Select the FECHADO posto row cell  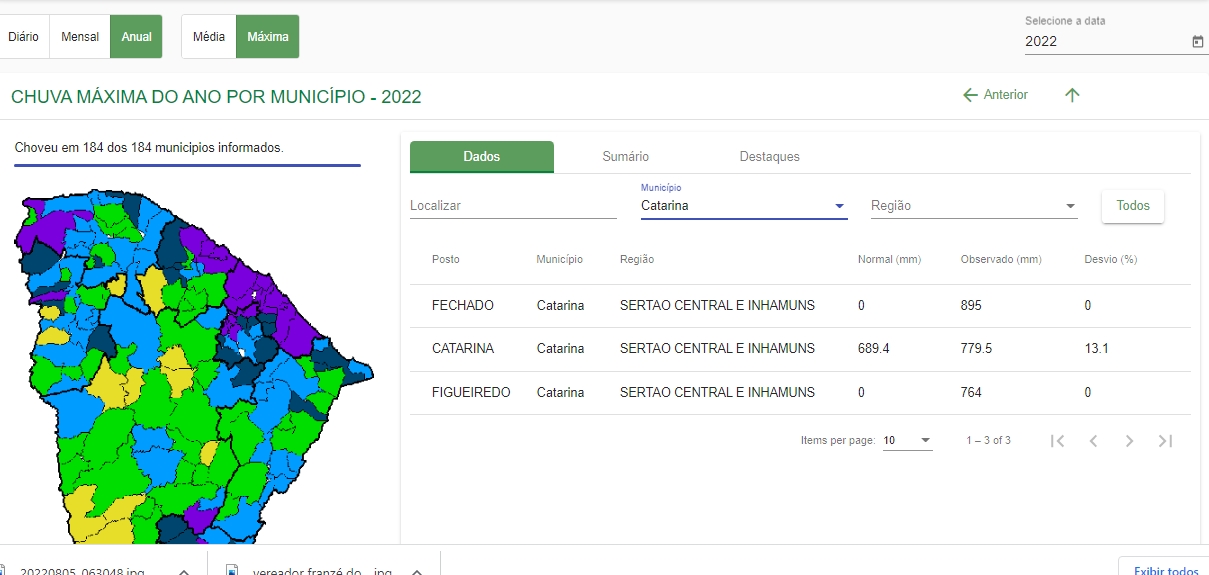pyautogui.click(x=463, y=306)
